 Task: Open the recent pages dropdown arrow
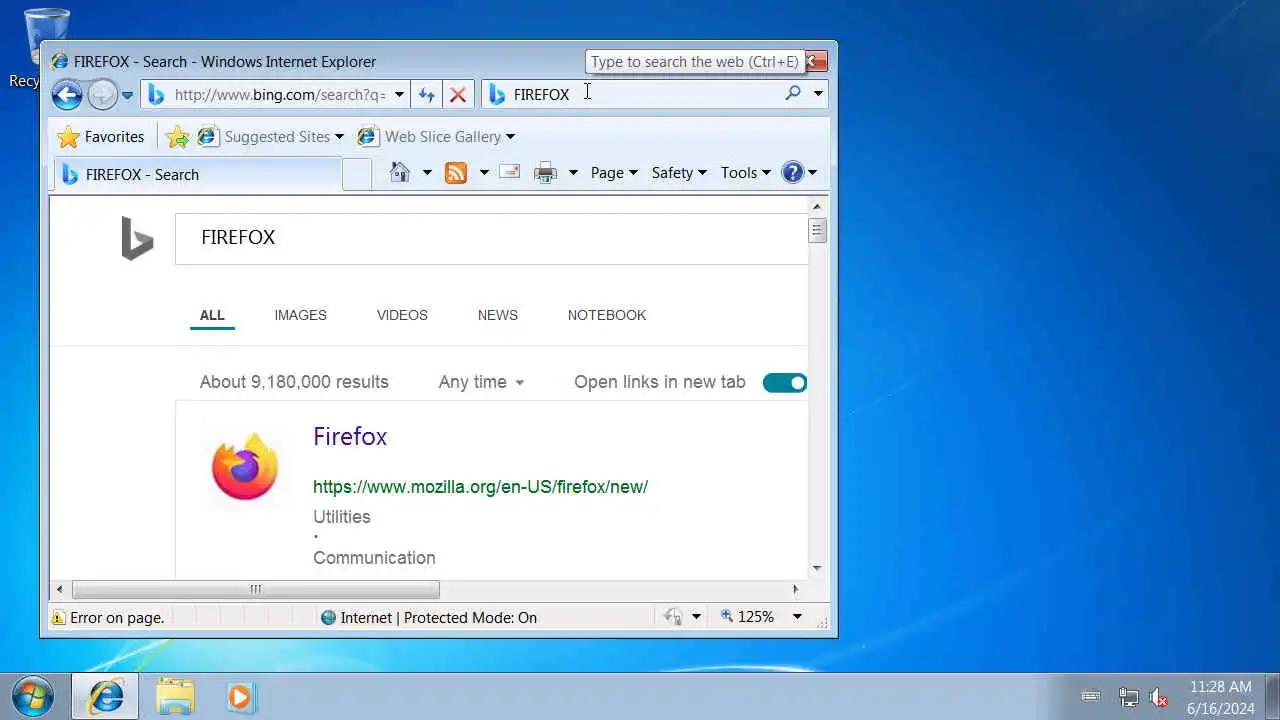tap(127, 95)
